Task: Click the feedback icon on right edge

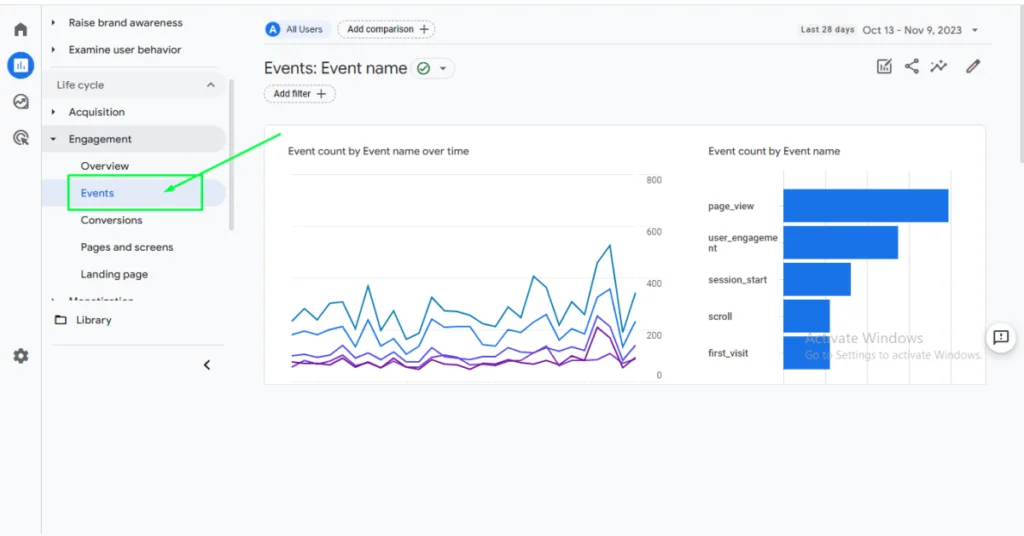Action: [1001, 337]
